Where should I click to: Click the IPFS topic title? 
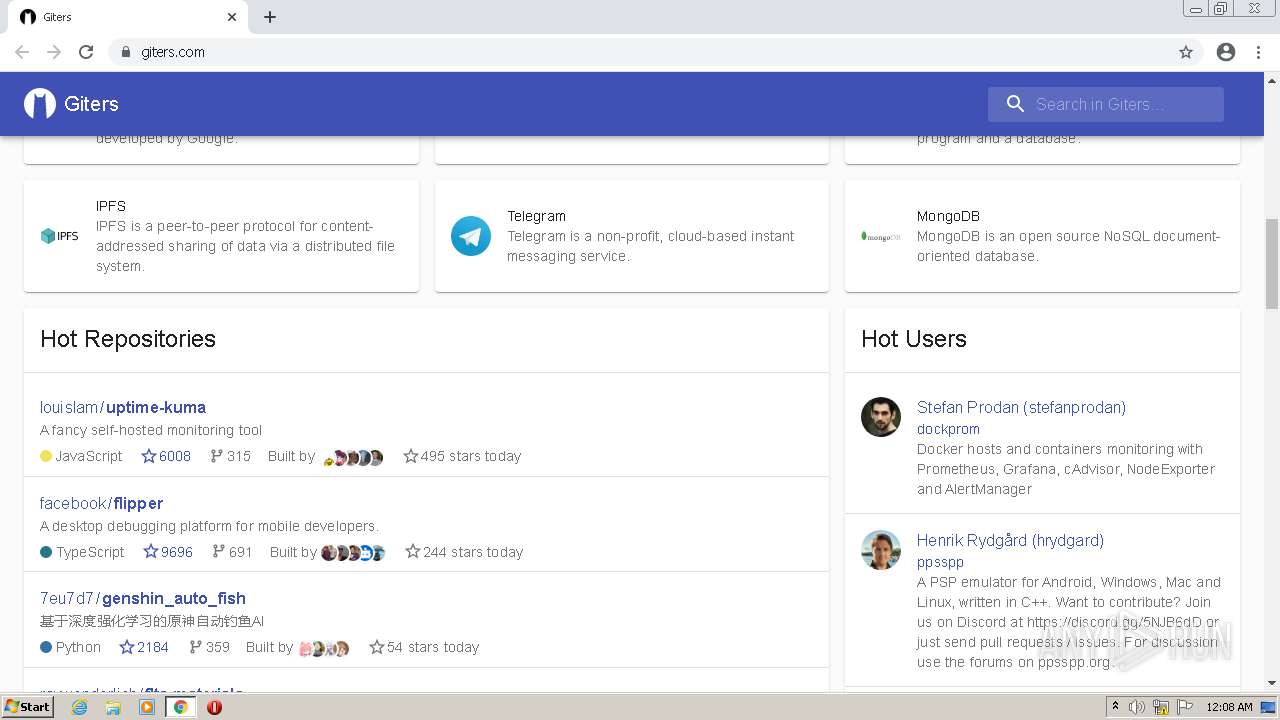[111, 206]
